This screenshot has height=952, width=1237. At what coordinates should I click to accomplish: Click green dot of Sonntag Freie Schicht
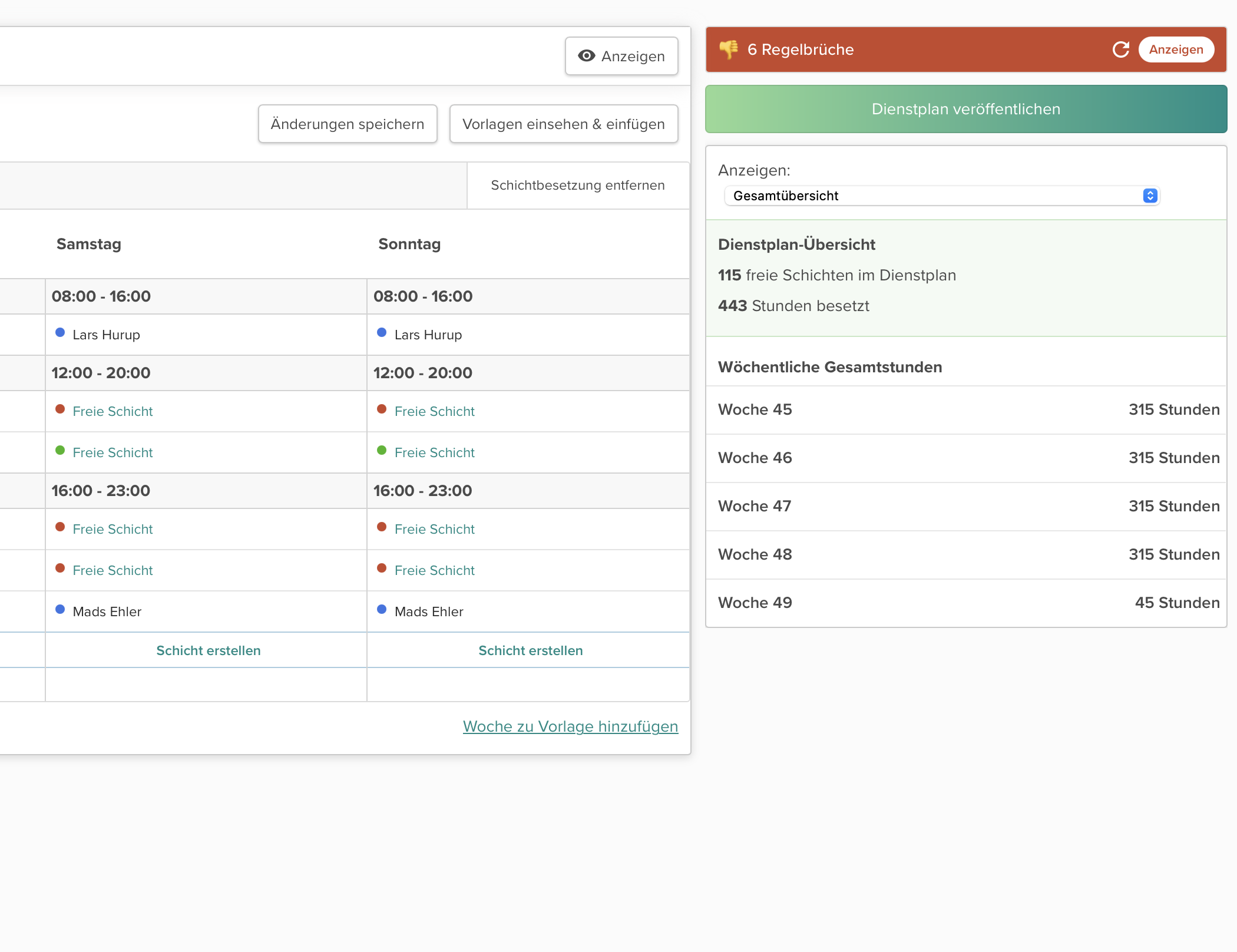(x=382, y=451)
